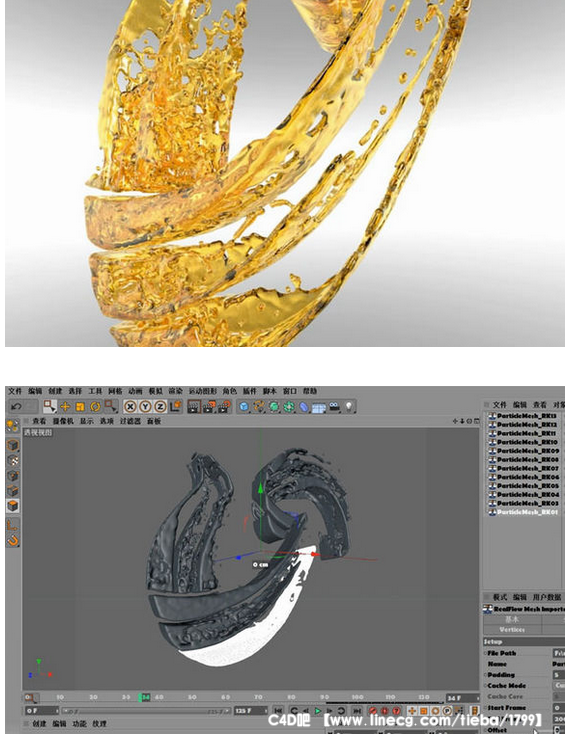Activate the Scale tool

(80, 407)
